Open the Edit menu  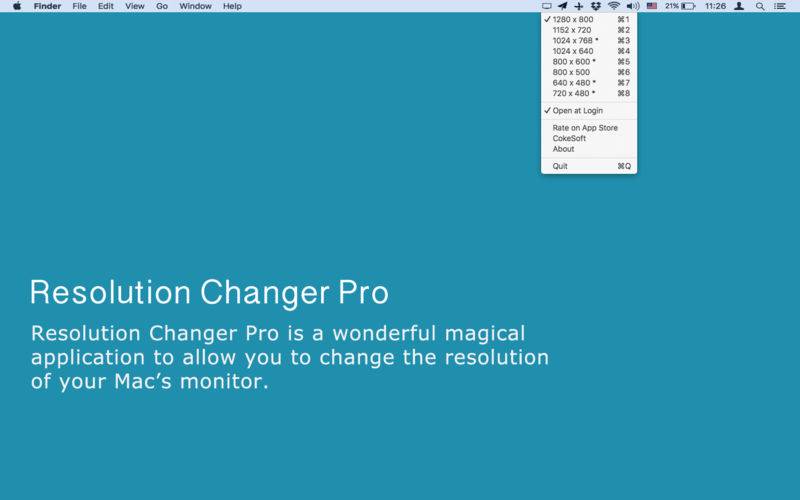tap(106, 6)
